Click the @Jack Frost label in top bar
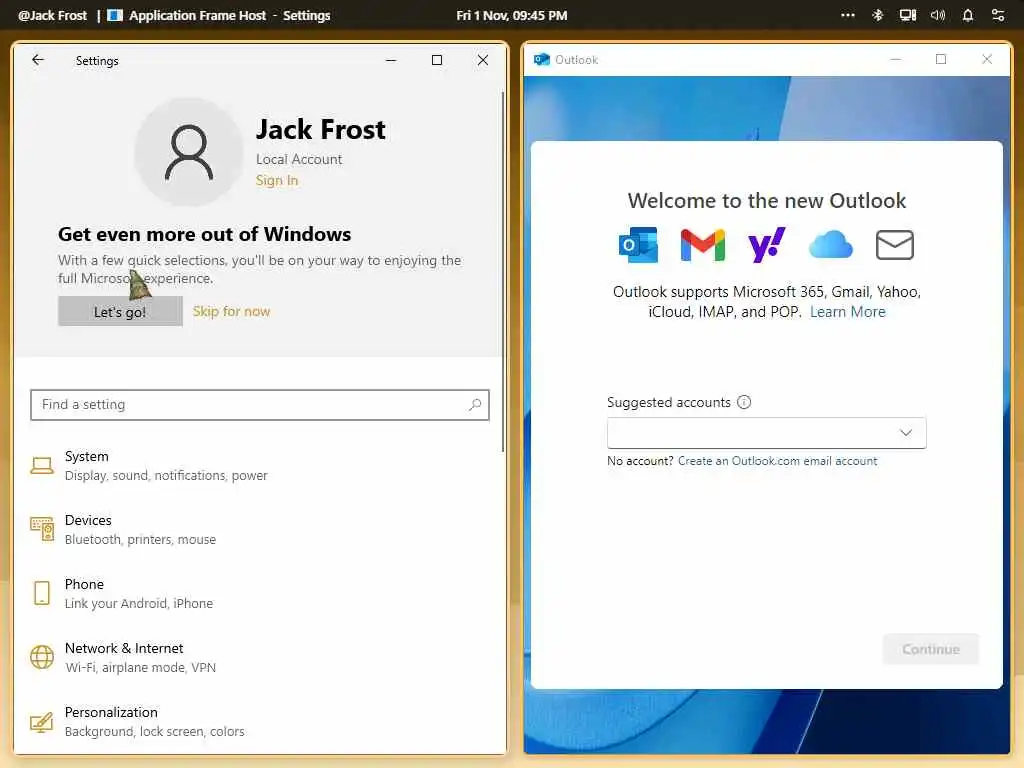This screenshot has width=1024, height=768. point(52,15)
